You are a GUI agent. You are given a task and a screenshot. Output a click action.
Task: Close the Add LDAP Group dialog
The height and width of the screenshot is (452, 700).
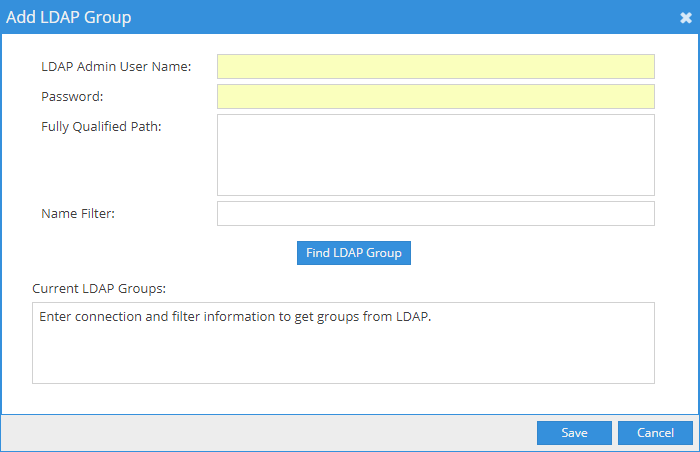click(686, 17)
